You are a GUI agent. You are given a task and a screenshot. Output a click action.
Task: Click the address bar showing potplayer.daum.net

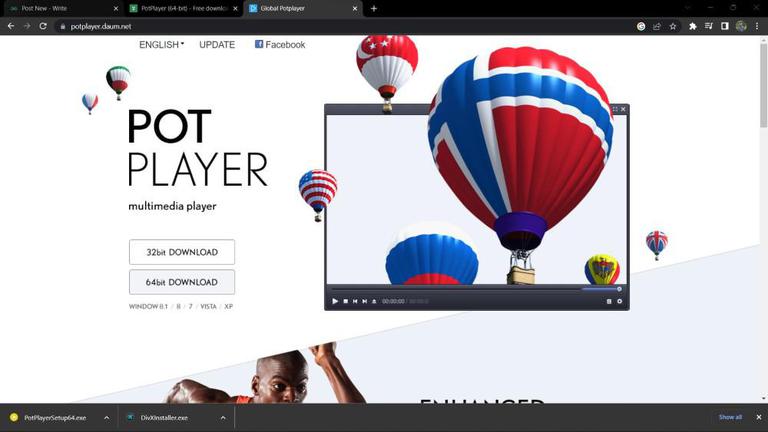click(343, 26)
